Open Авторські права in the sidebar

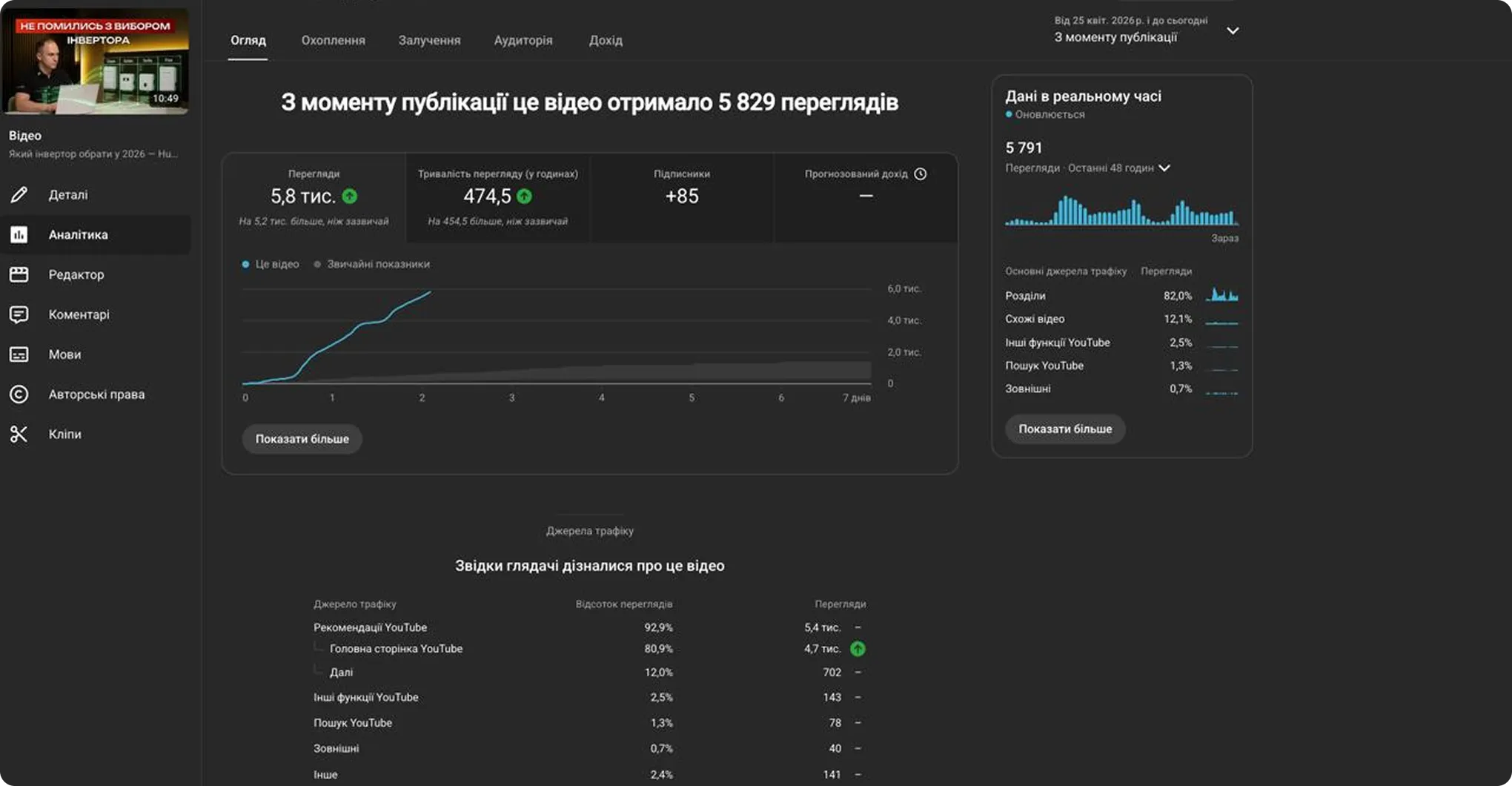[x=96, y=394]
